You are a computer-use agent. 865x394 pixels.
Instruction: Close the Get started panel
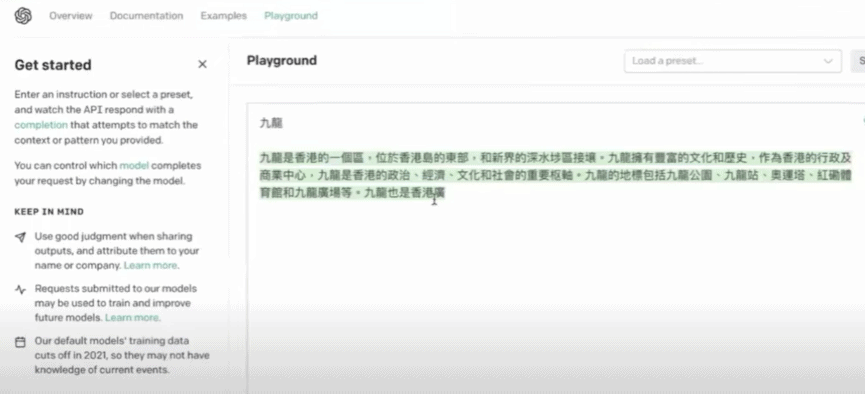pos(202,65)
